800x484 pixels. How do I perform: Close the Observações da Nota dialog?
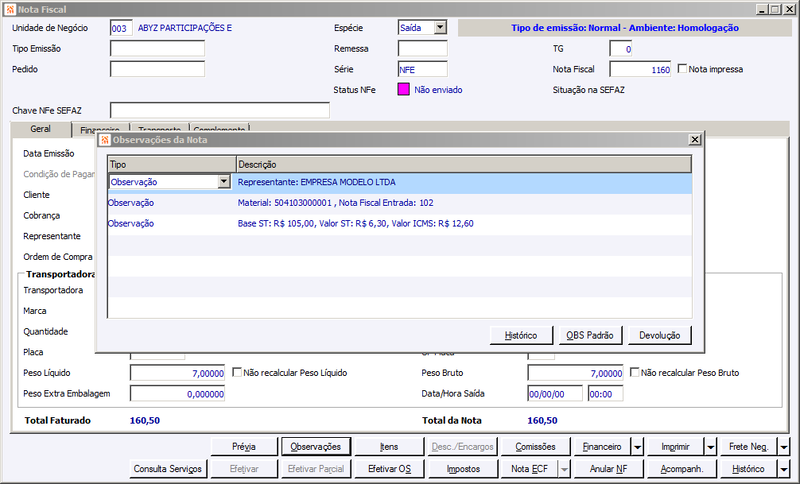tap(694, 139)
